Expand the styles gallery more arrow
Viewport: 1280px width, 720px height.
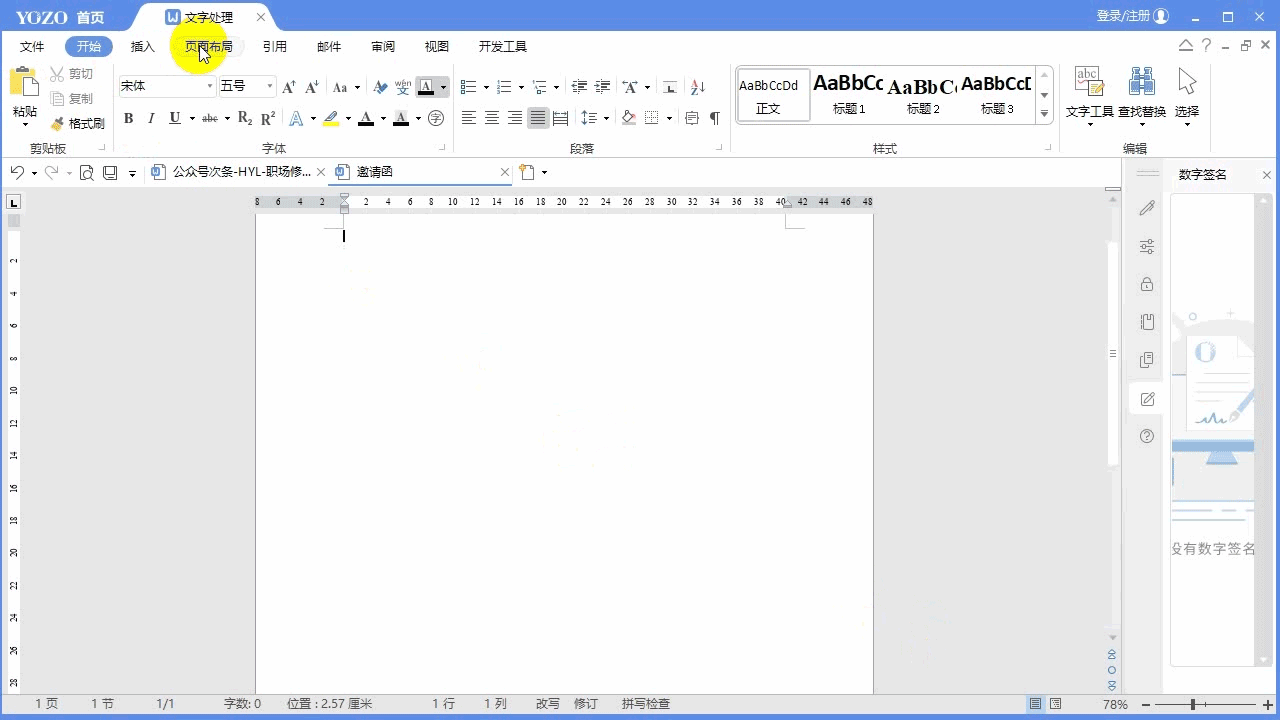pyautogui.click(x=1045, y=114)
